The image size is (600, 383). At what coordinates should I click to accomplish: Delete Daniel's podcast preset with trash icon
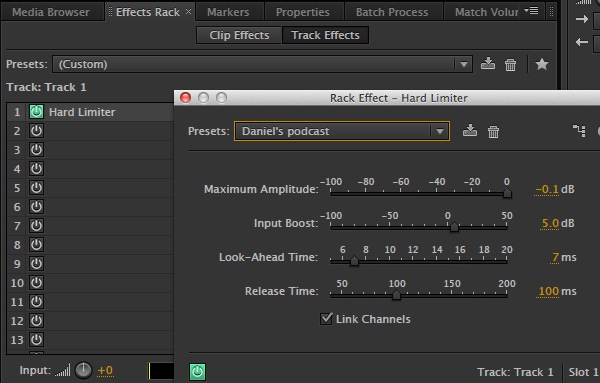[494, 132]
